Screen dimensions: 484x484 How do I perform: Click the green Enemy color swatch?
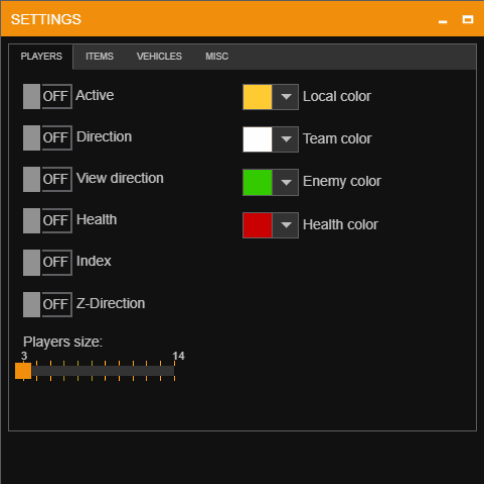[257, 182]
